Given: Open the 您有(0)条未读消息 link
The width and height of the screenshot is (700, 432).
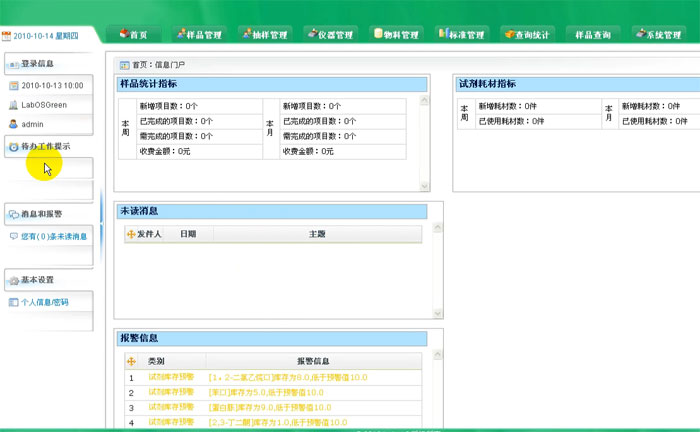Looking at the screenshot, I should pyautogui.click(x=53, y=237).
